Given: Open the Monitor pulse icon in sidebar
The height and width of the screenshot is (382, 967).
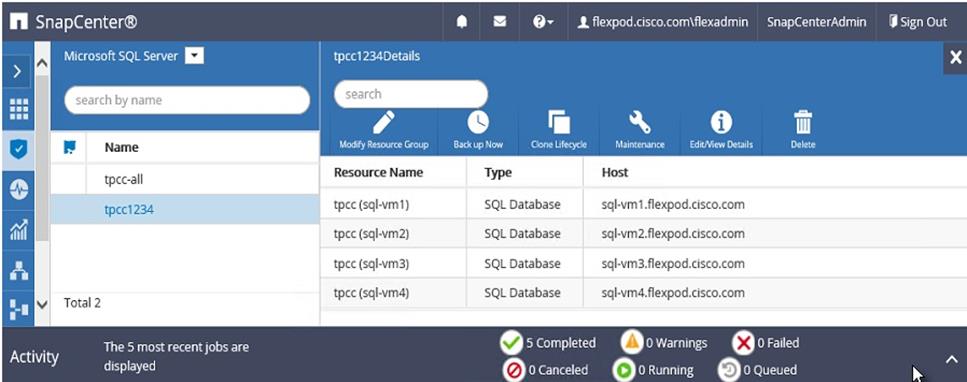Looking at the screenshot, I should pyautogui.click(x=19, y=190).
